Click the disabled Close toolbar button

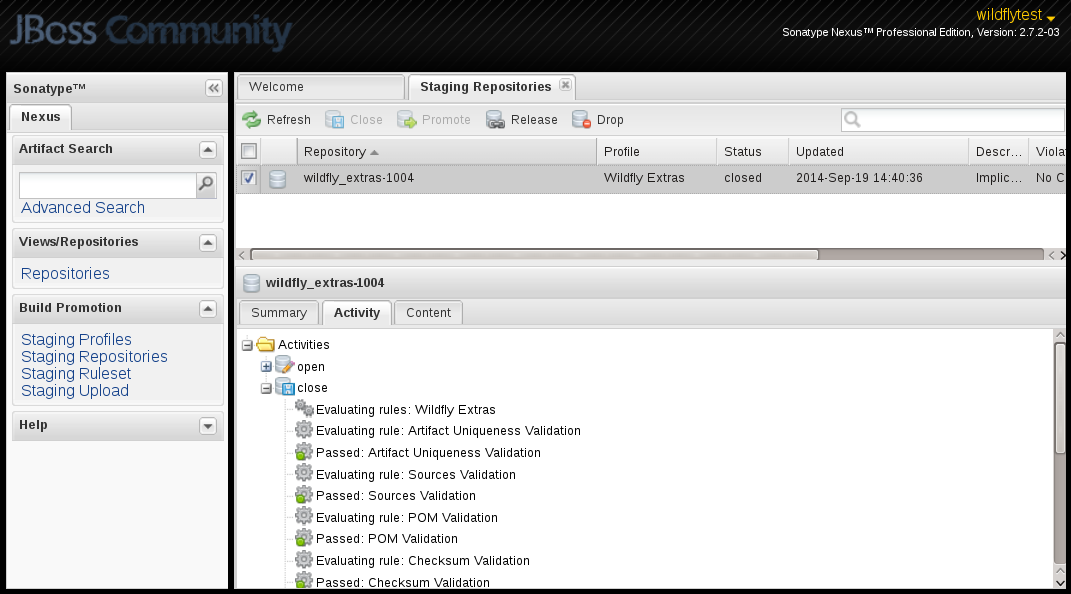click(354, 120)
